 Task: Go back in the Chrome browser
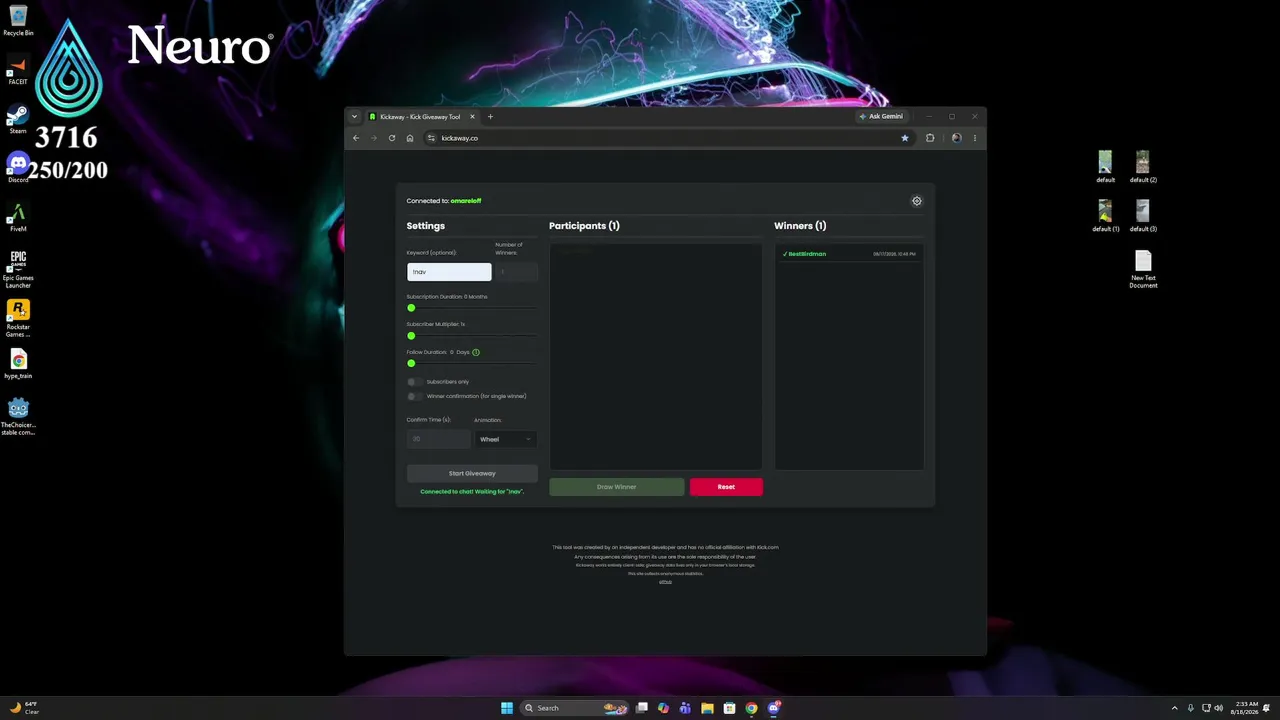(356, 138)
